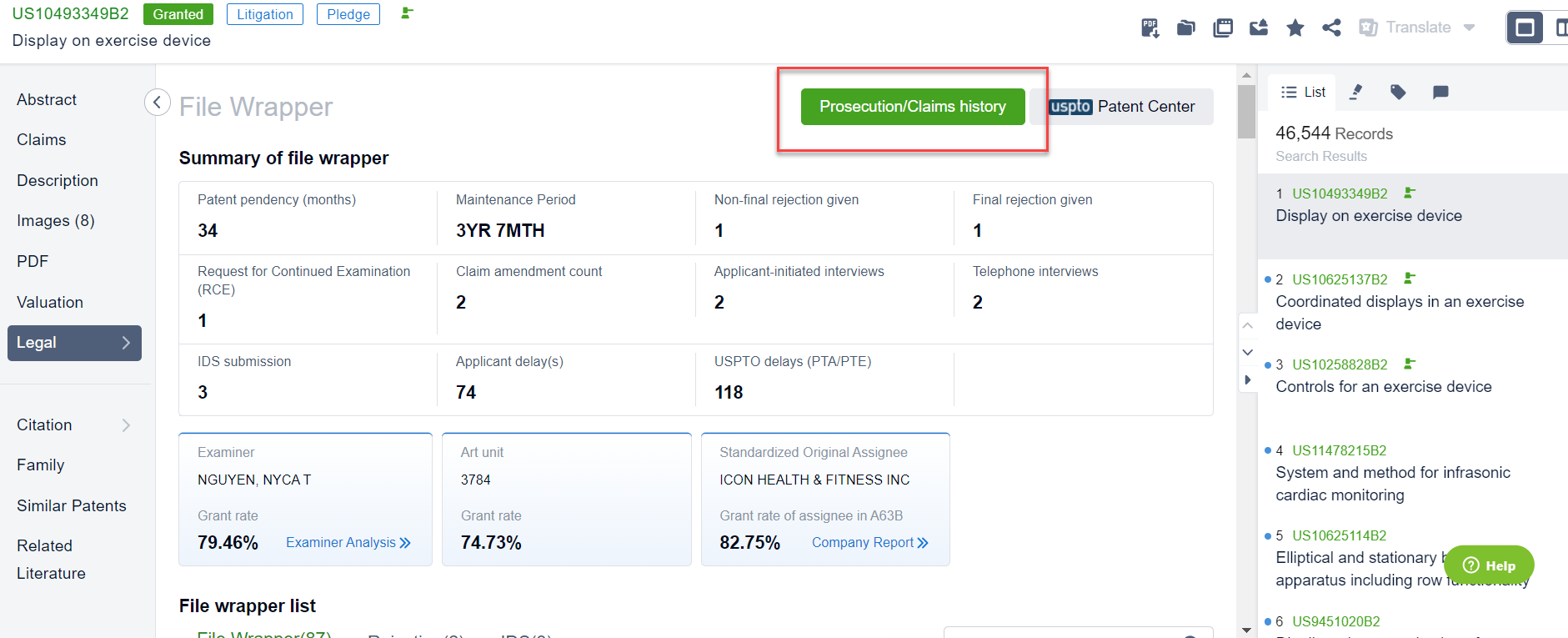Open the highlighter panel icon
The width and height of the screenshot is (1568, 638).
pos(1356,92)
